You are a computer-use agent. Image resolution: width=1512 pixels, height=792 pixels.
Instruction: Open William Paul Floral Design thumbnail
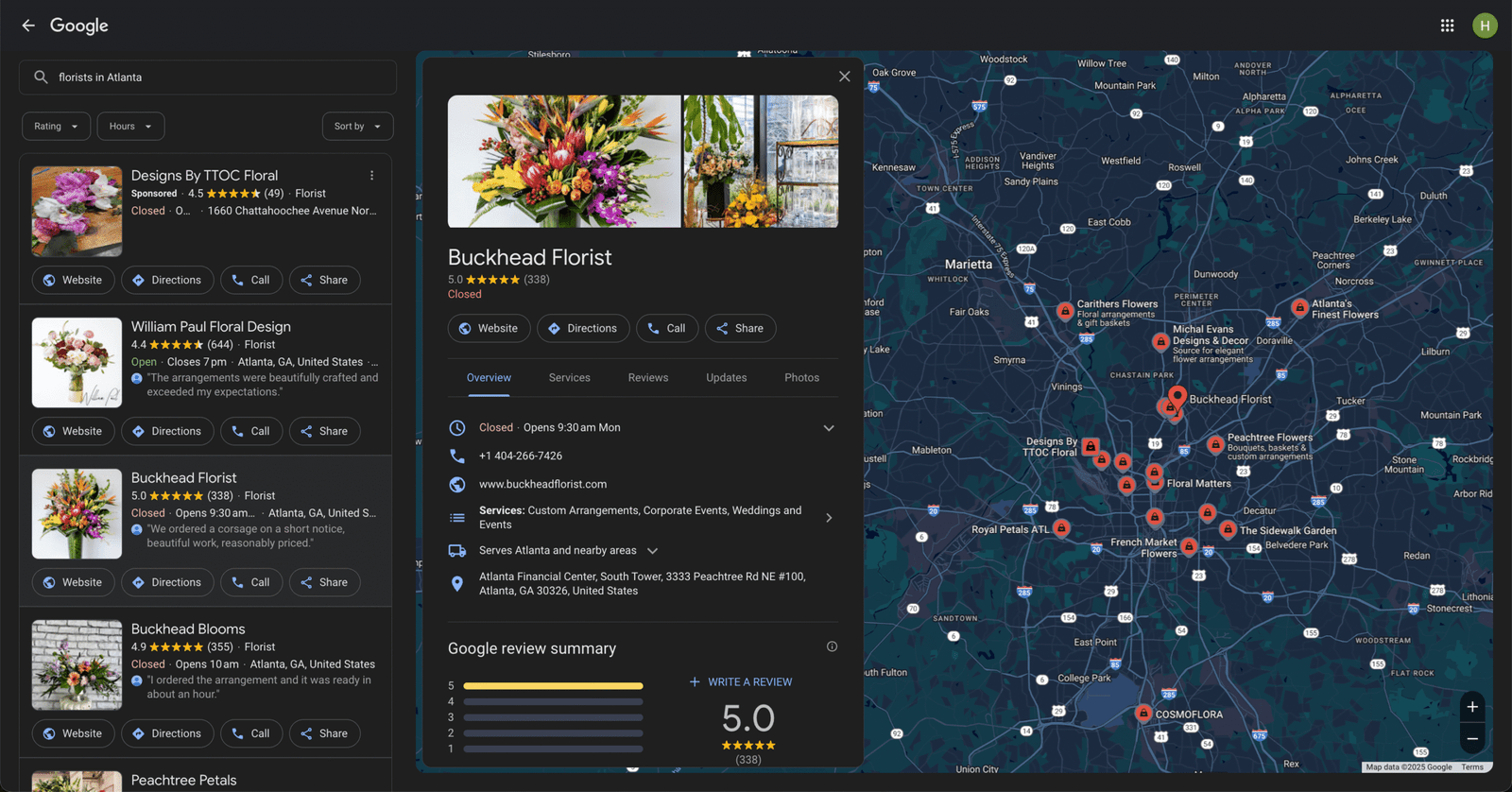77,363
